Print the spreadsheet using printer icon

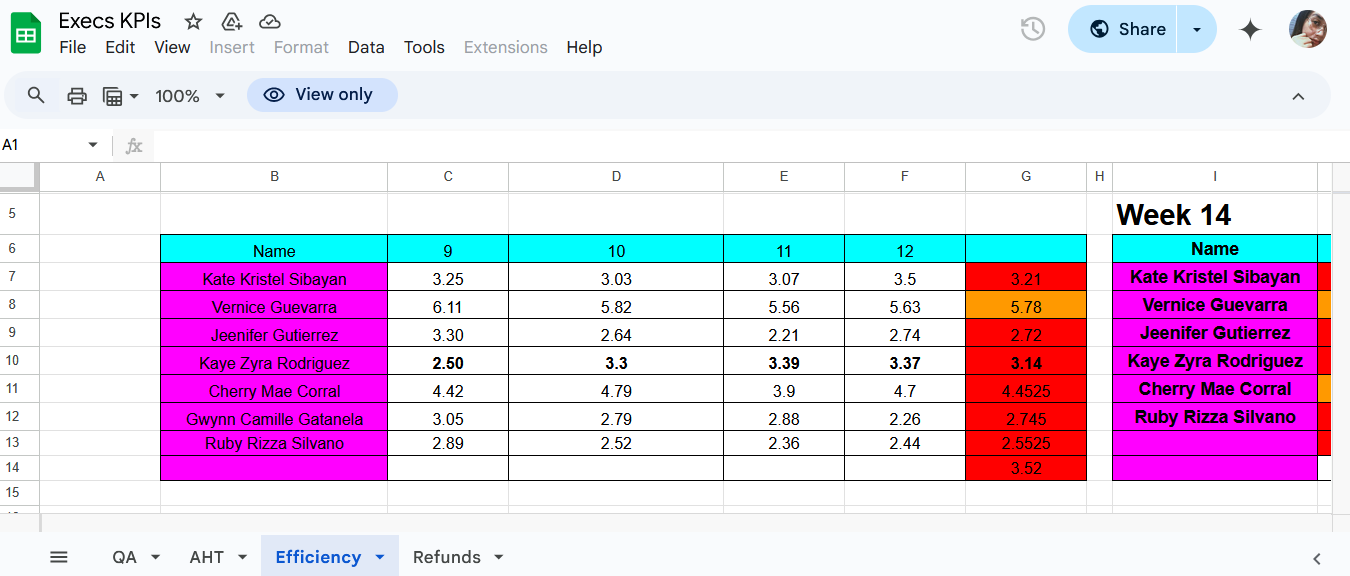coord(77,96)
